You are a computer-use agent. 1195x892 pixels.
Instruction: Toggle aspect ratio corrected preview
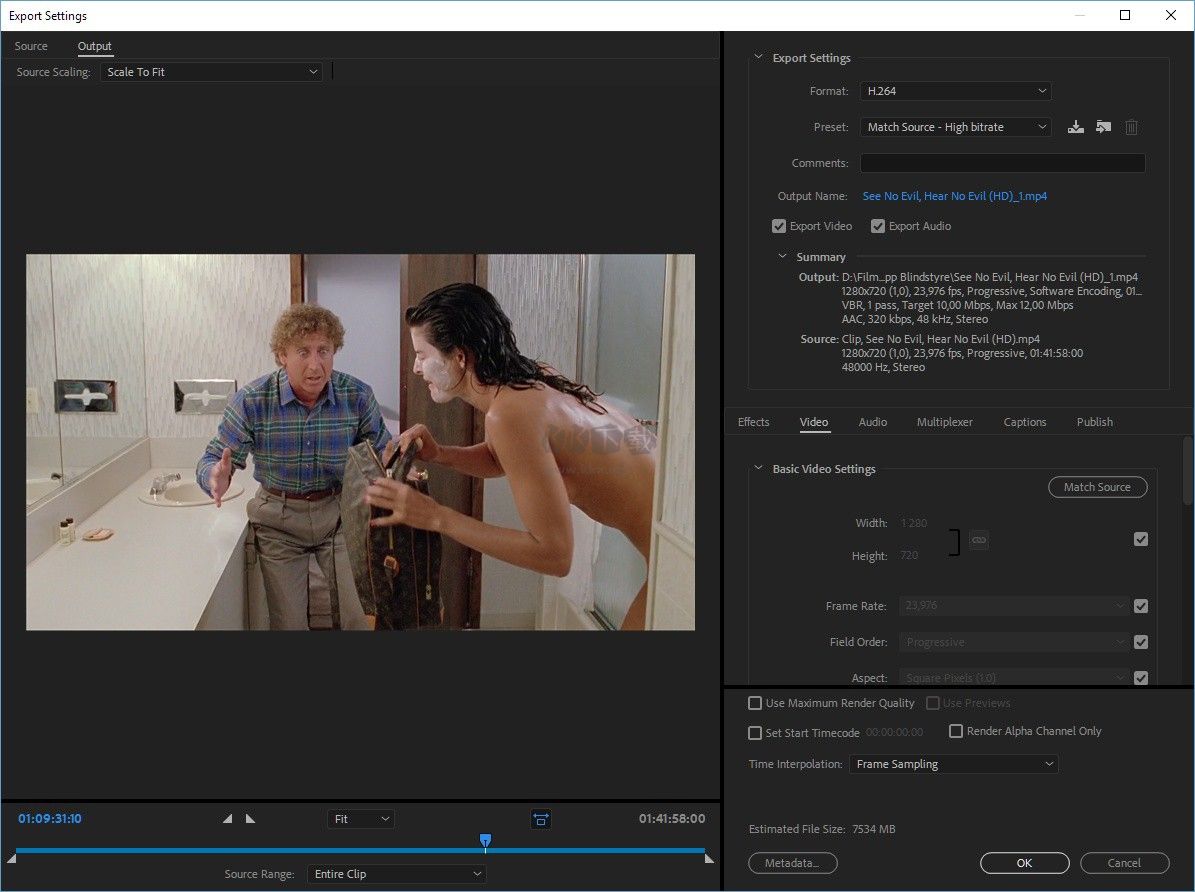point(541,819)
